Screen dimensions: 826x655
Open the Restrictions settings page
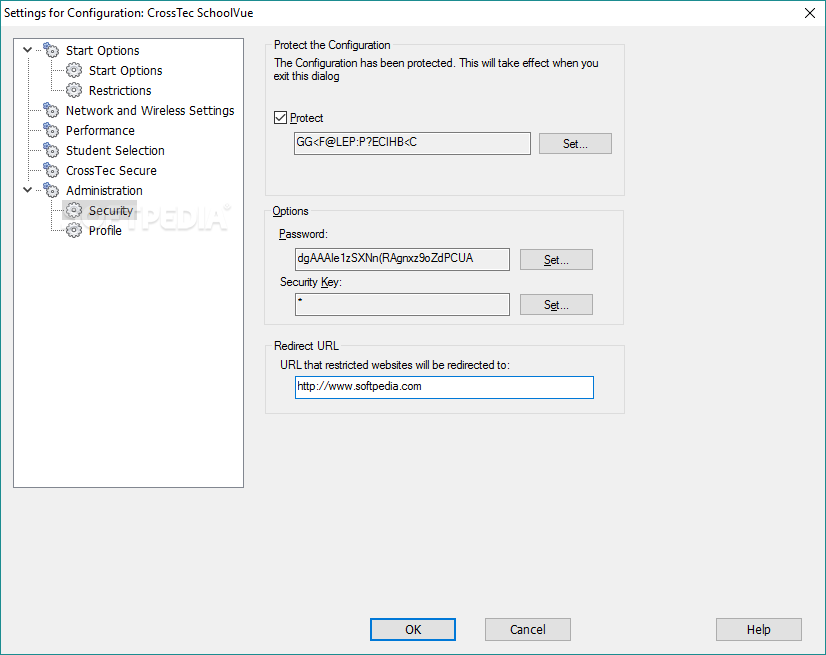coord(120,91)
